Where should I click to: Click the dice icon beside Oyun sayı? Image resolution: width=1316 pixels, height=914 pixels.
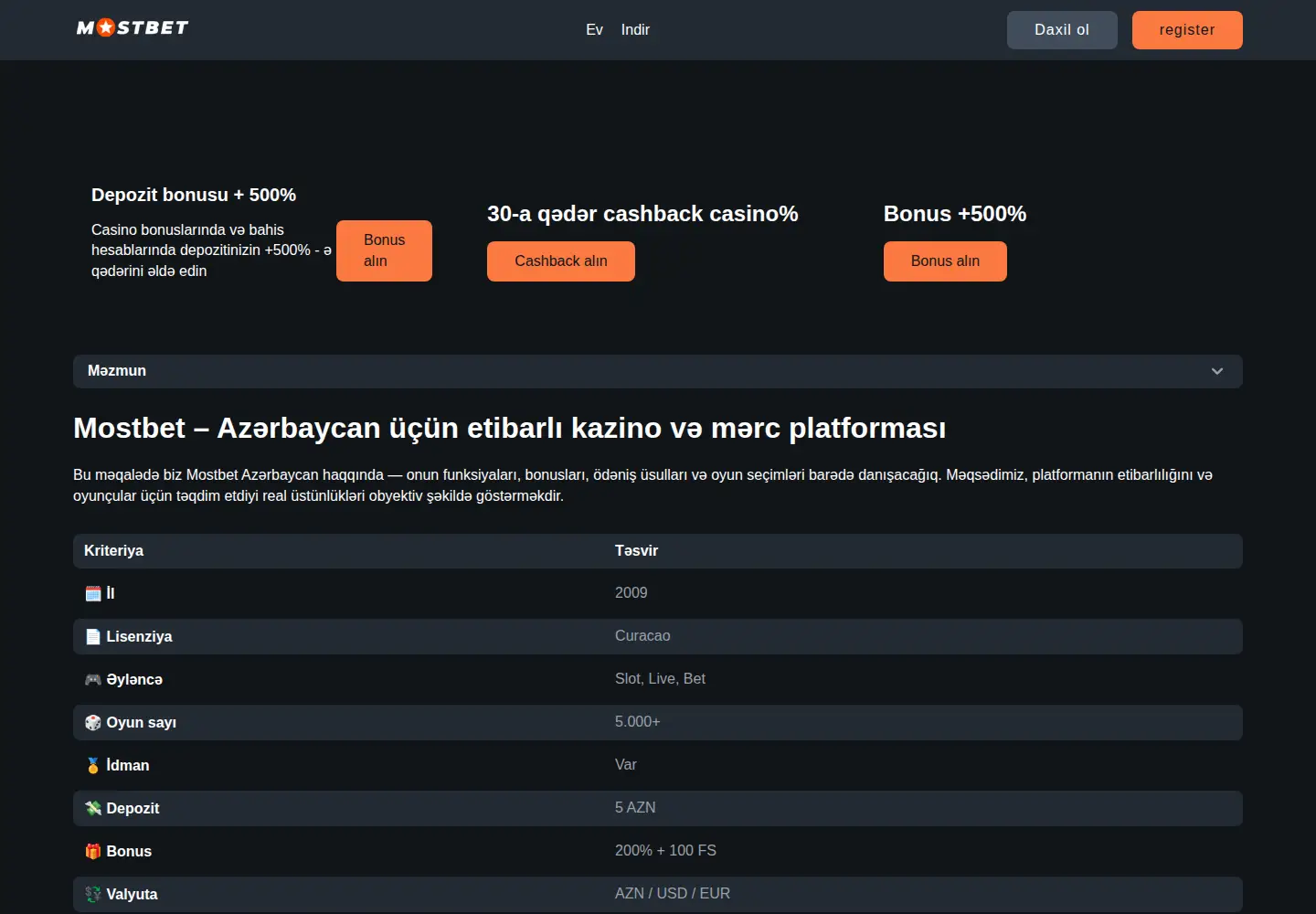pos(93,722)
